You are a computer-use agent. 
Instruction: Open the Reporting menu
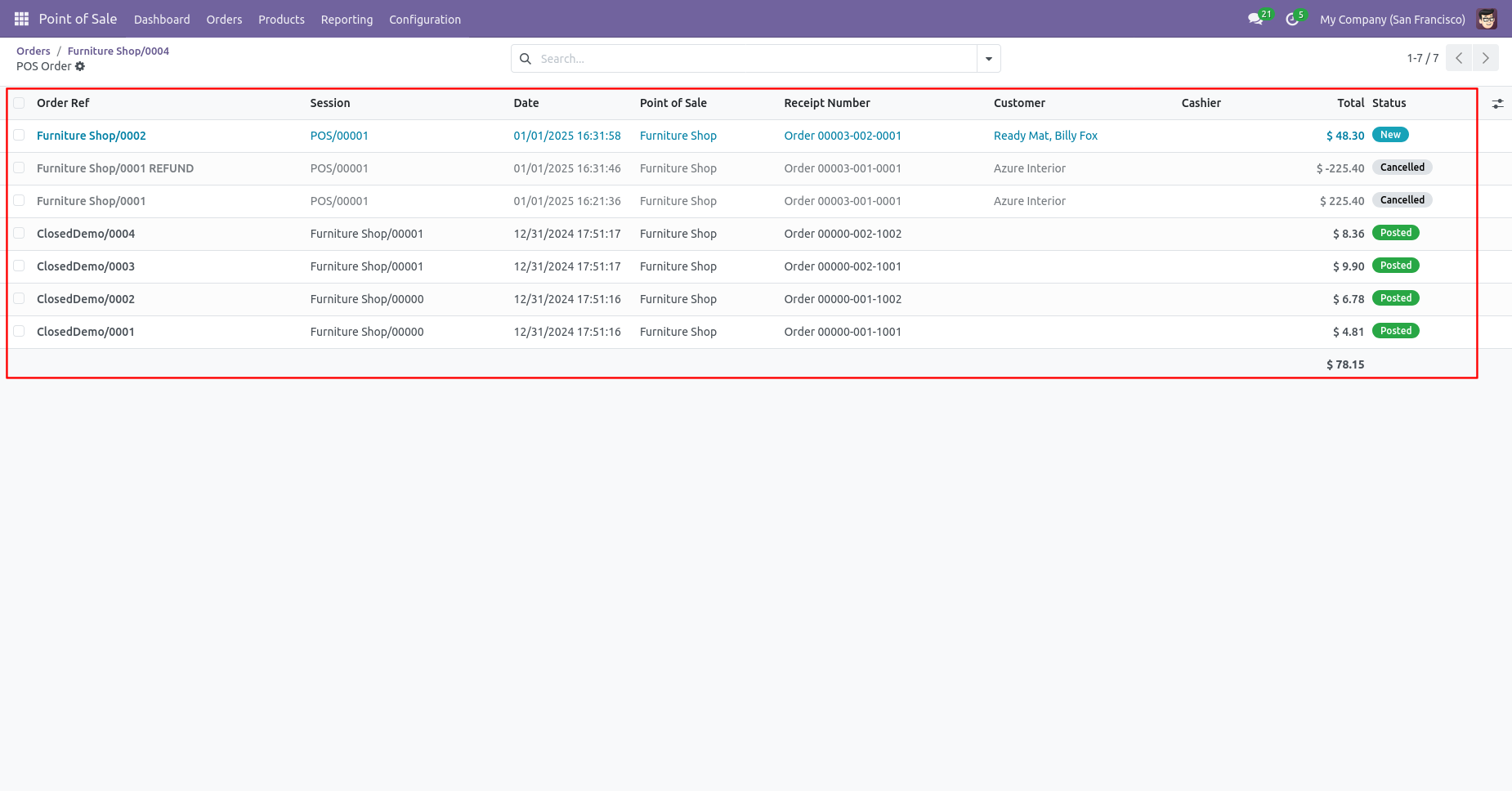point(347,20)
